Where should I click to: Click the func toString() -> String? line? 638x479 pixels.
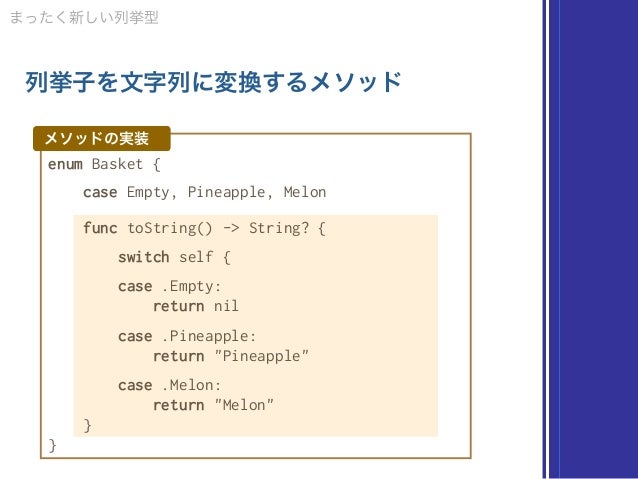click(204, 228)
